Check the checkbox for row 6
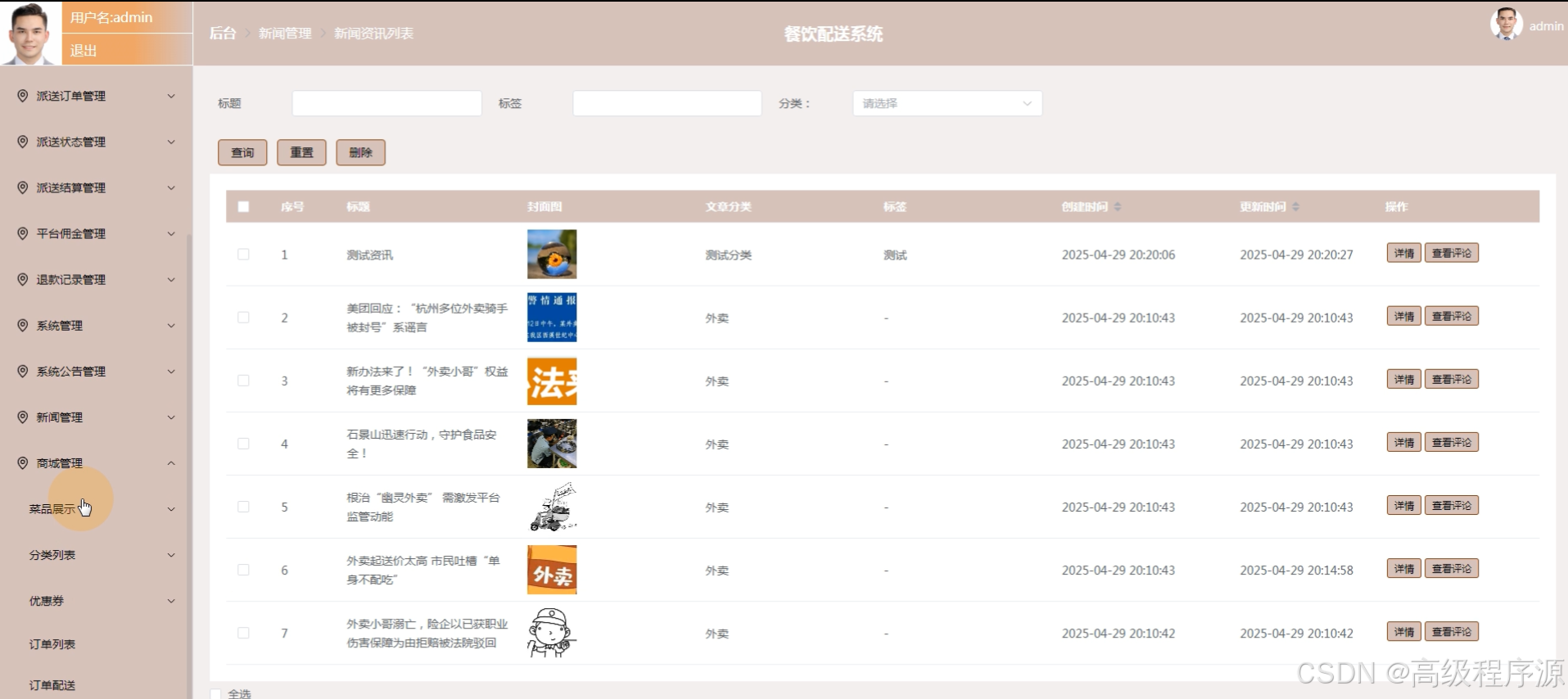Image resolution: width=1568 pixels, height=699 pixels. 243,570
